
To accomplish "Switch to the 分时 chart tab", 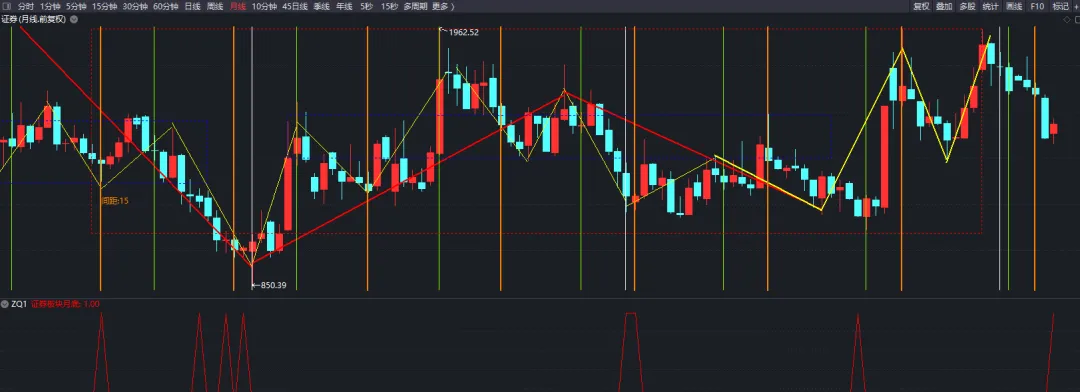I will (x=25, y=6).
